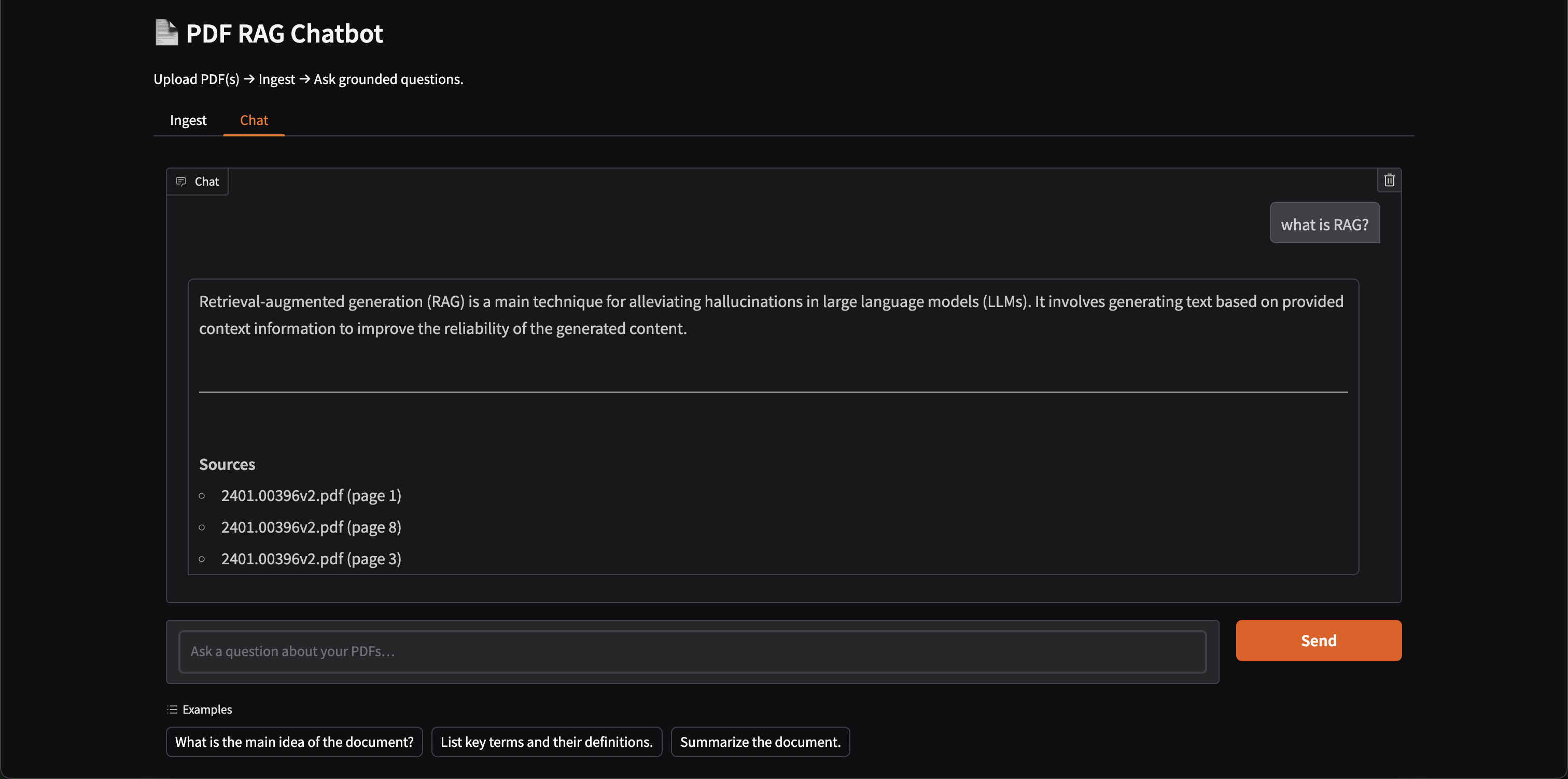The height and width of the screenshot is (779, 1568).
Task: Click the speech bubble icon on the Chat panel
Action: click(181, 181)
